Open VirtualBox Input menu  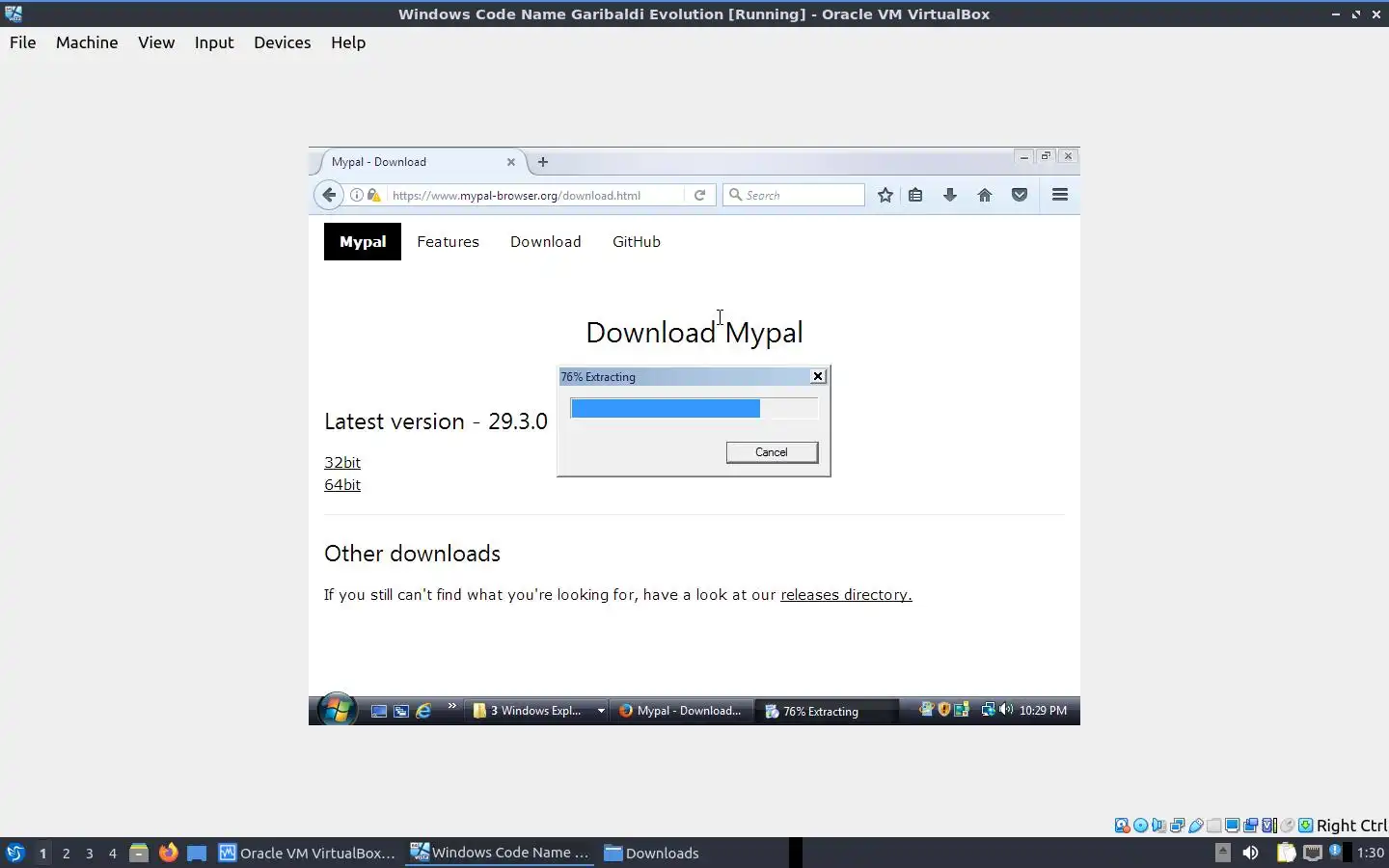[x=214, y=42]
